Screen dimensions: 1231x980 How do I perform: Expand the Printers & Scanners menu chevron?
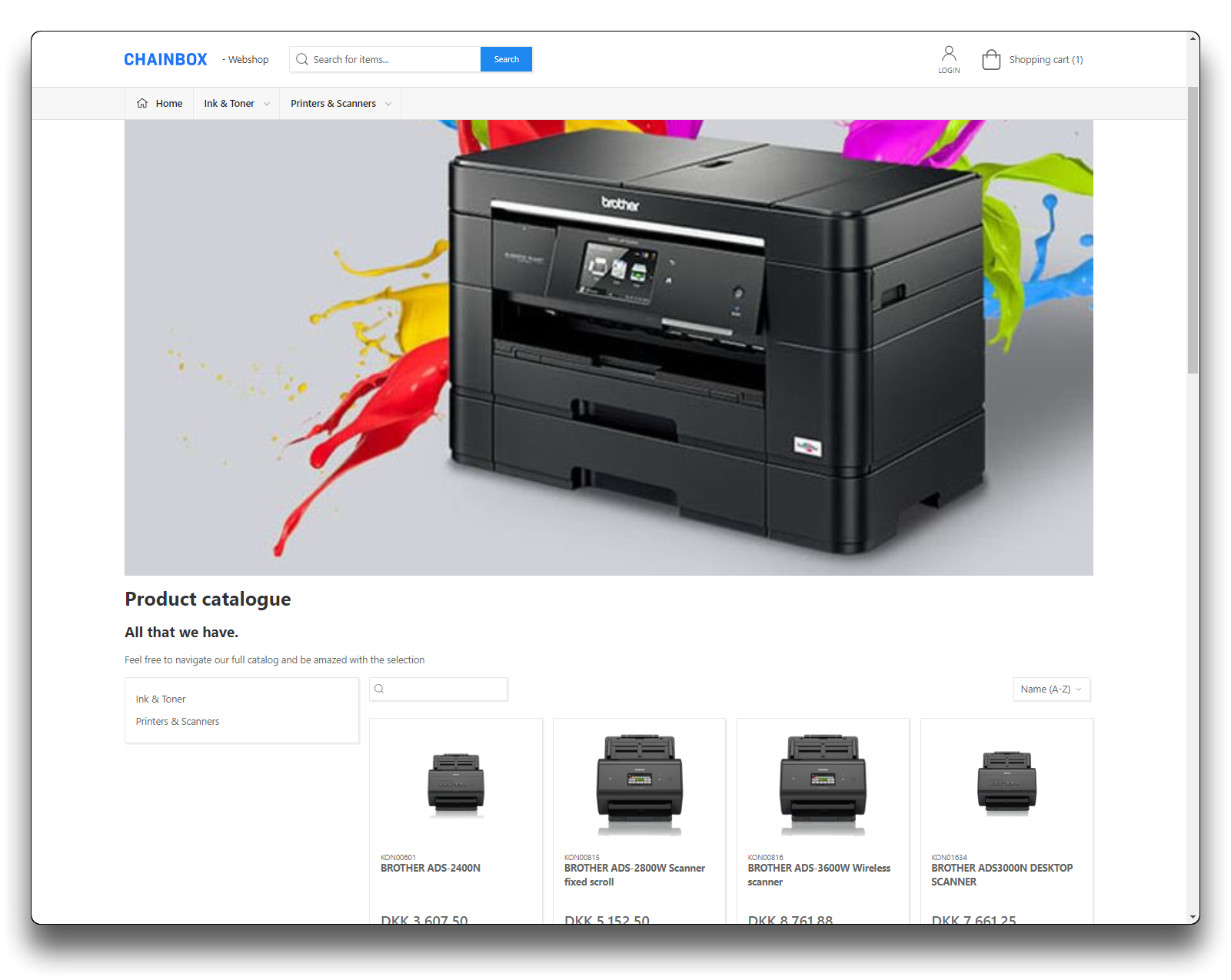tap(388, 105)
